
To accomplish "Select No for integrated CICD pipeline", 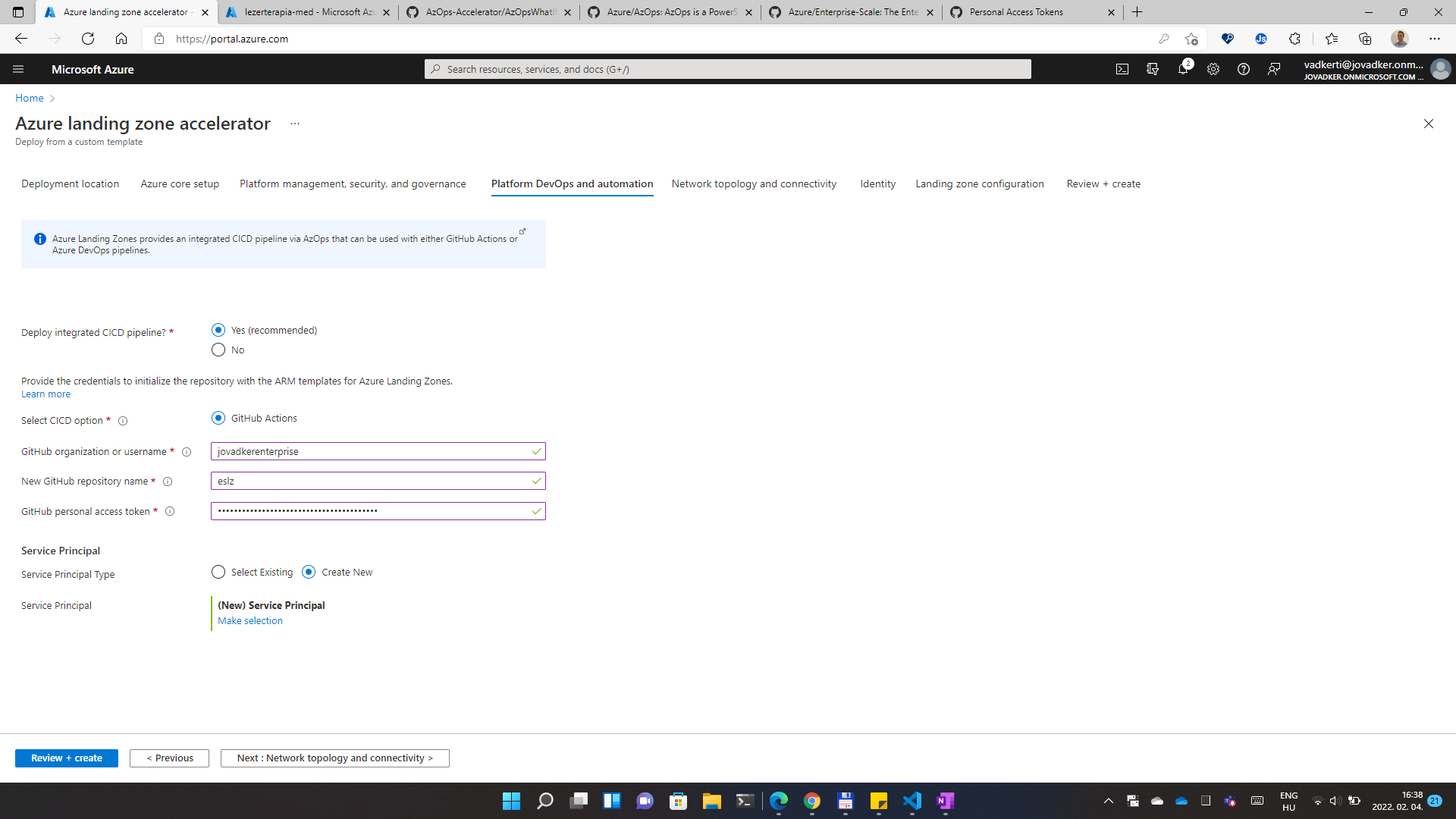I will click(218, 350).
